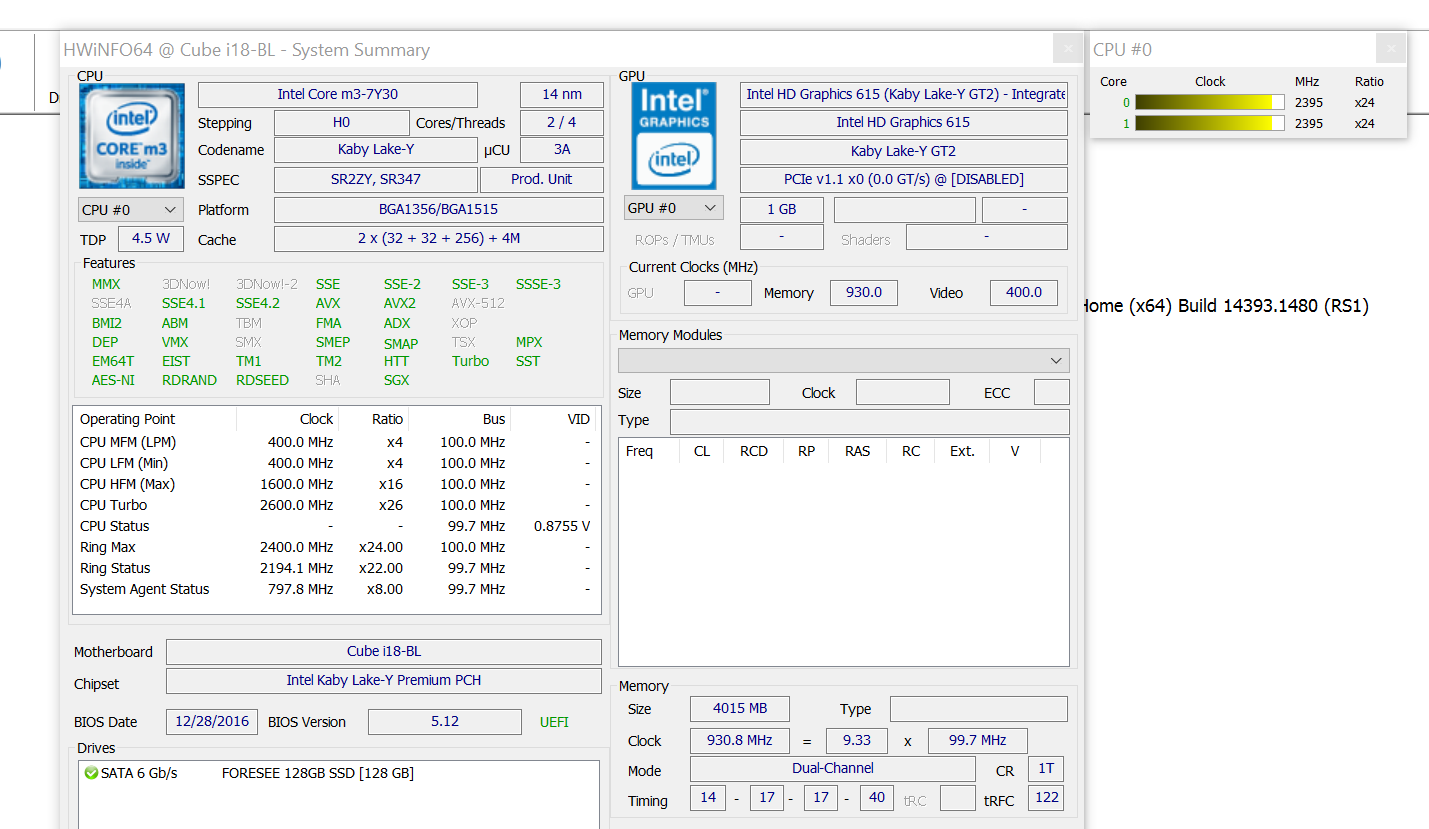Click the memory size 4015 MB field
This screenshot has width=1429, height=829.
739,709
